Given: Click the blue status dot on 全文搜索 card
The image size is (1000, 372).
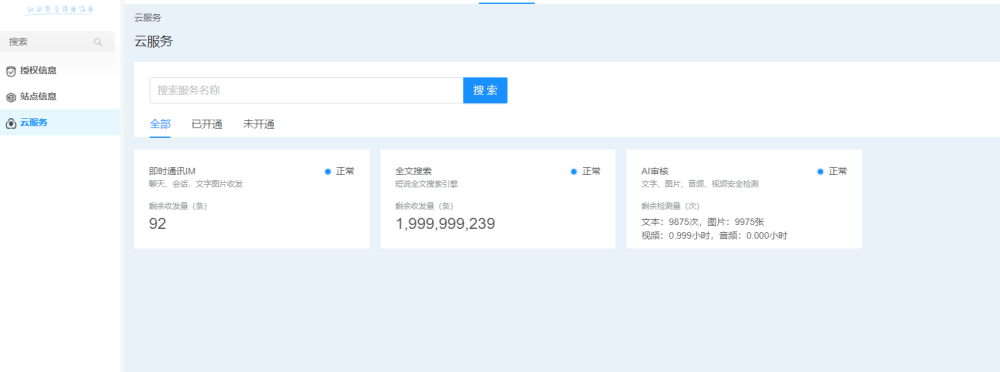Looking at the screenshot, I should [574, 172].
